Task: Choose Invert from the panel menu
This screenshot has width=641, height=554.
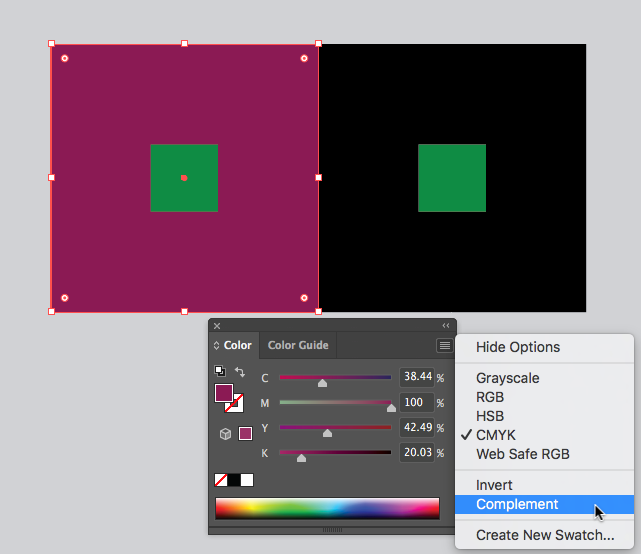Action: (494, 486)
